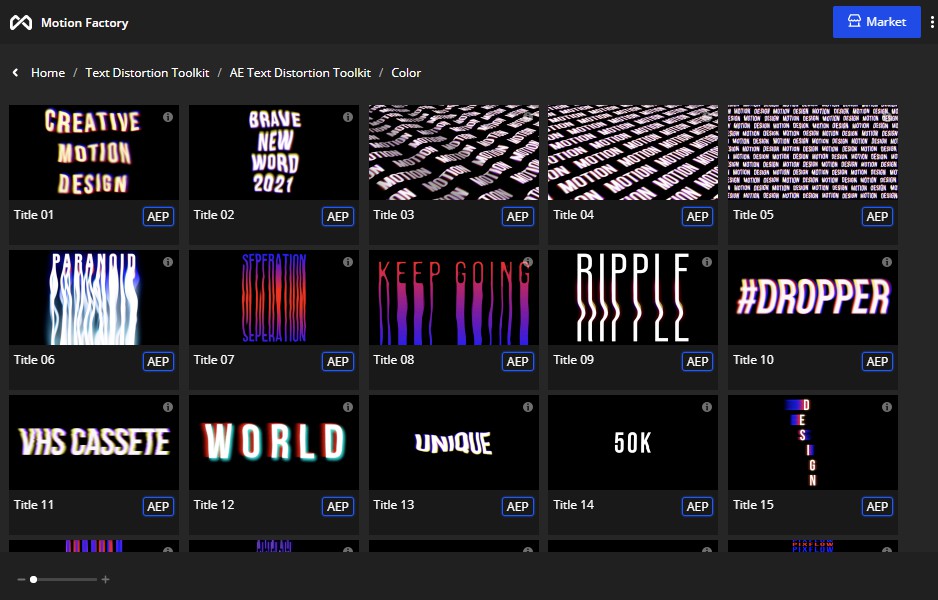Select the Keep Going thumbnail

454,297
